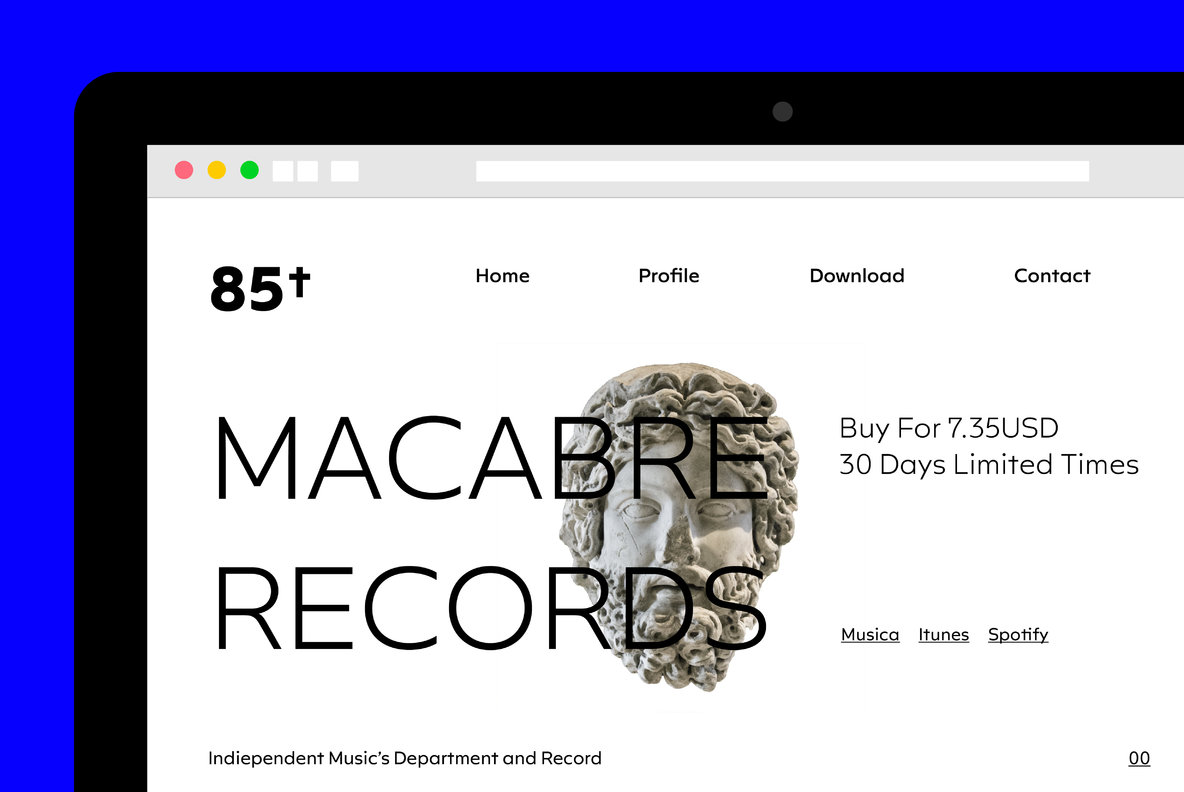
Task: Follow the Musica link
Action: 870,634
